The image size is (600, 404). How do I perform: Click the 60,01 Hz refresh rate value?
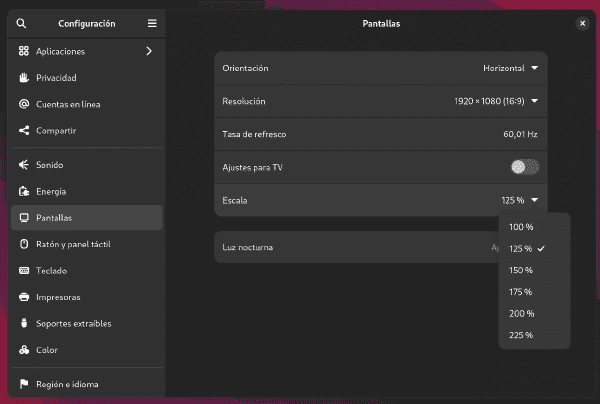tap(520, 134)
